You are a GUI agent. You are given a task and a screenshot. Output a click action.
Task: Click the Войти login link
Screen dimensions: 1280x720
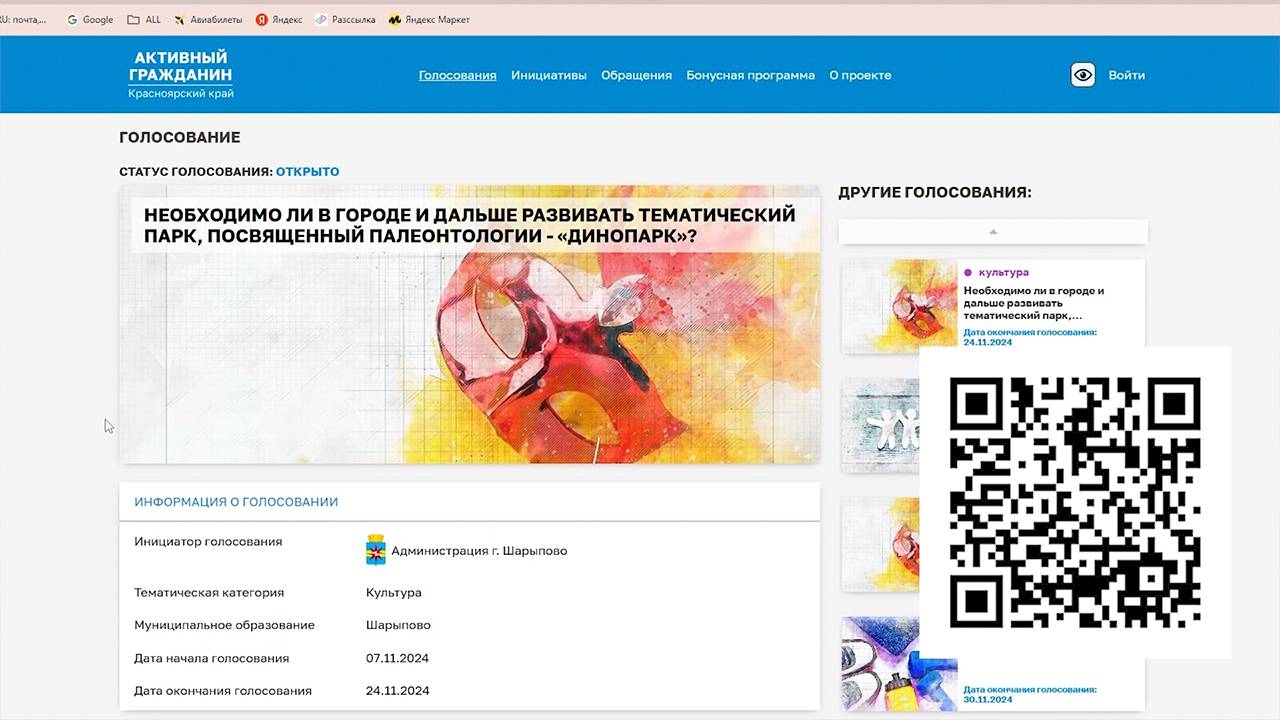coord(1126,75)
